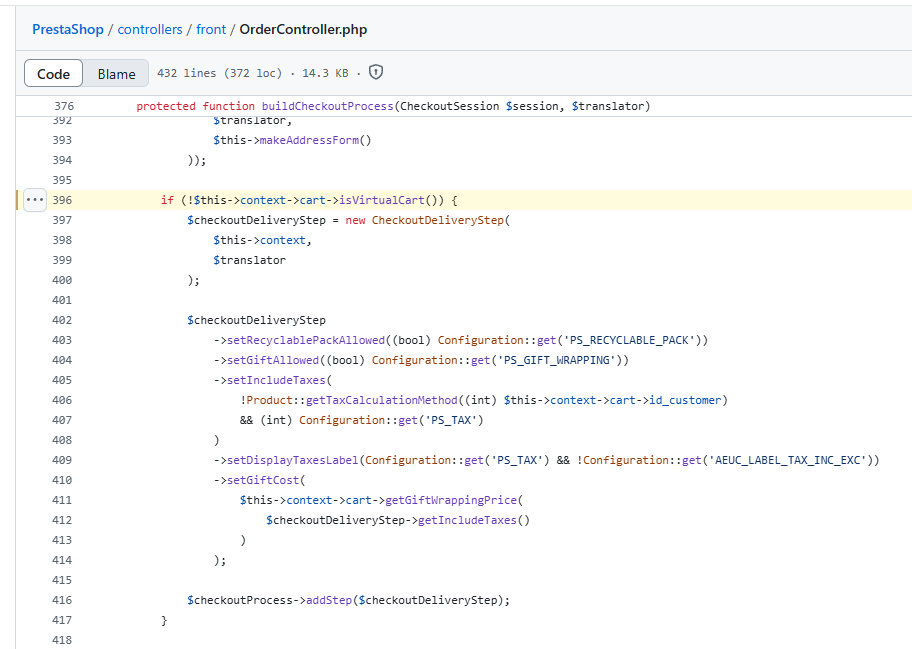Image resolution: width=912 pixels, height=649 pixels.
Task: Click getIncludeTaxes on line 412
Action: coord(467,520)
